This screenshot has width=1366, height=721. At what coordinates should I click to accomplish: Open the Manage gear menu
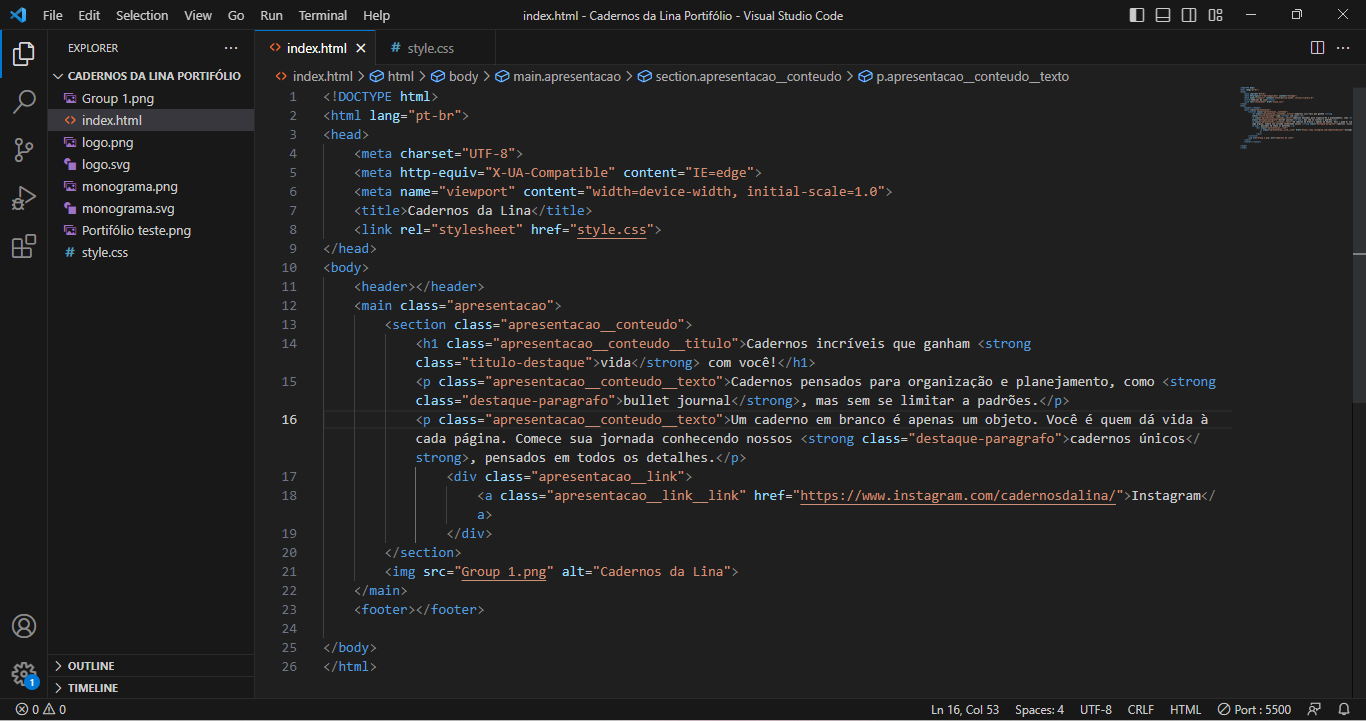(24, 673)
